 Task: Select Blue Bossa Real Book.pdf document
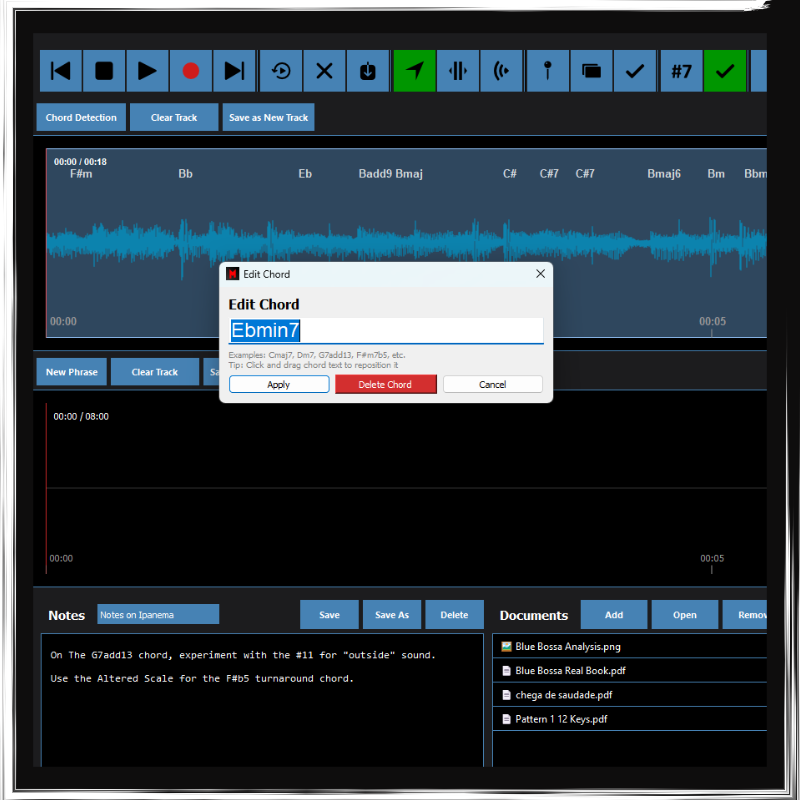pyautogui.click(x=570, y=671)
